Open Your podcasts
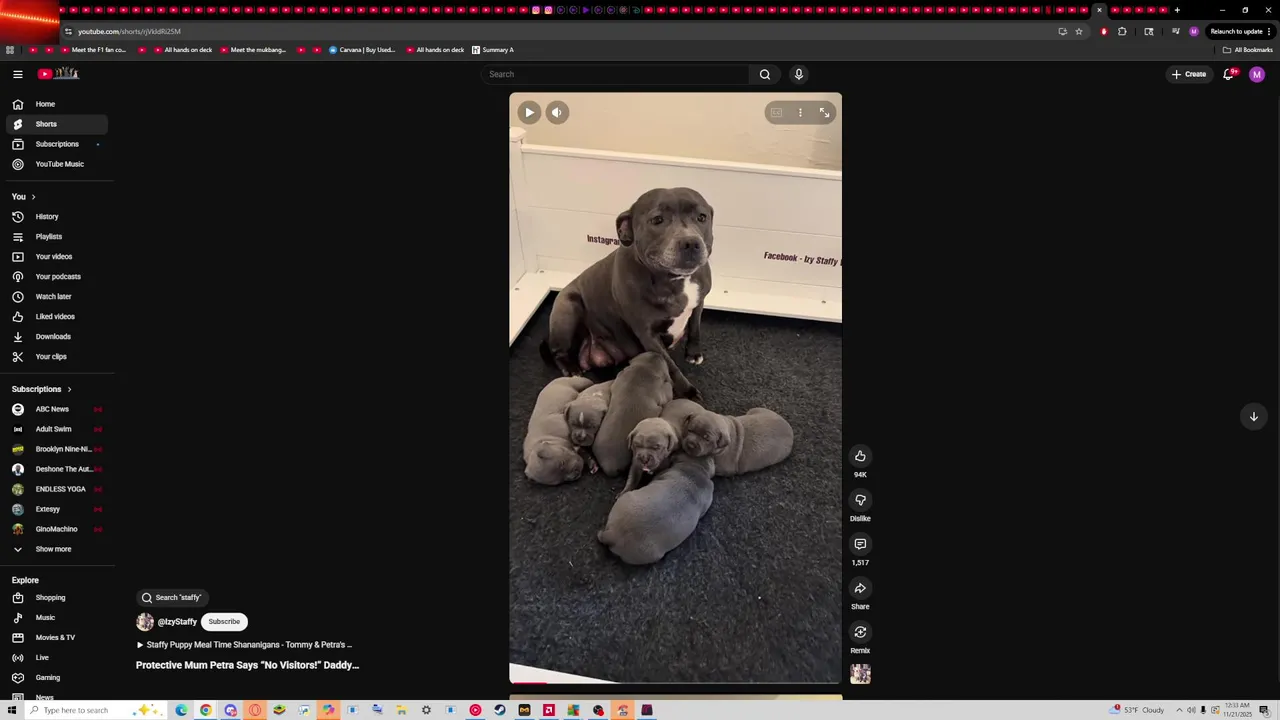 56,277
